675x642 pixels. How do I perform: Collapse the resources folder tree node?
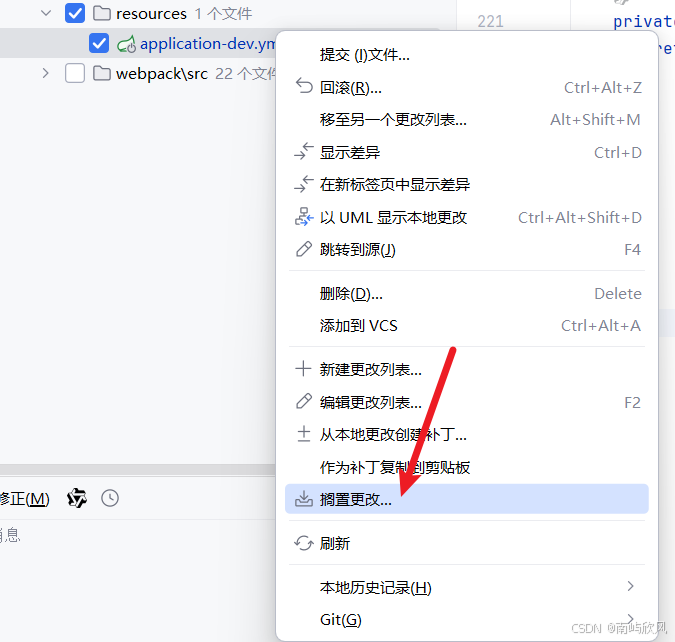point(46,13)
